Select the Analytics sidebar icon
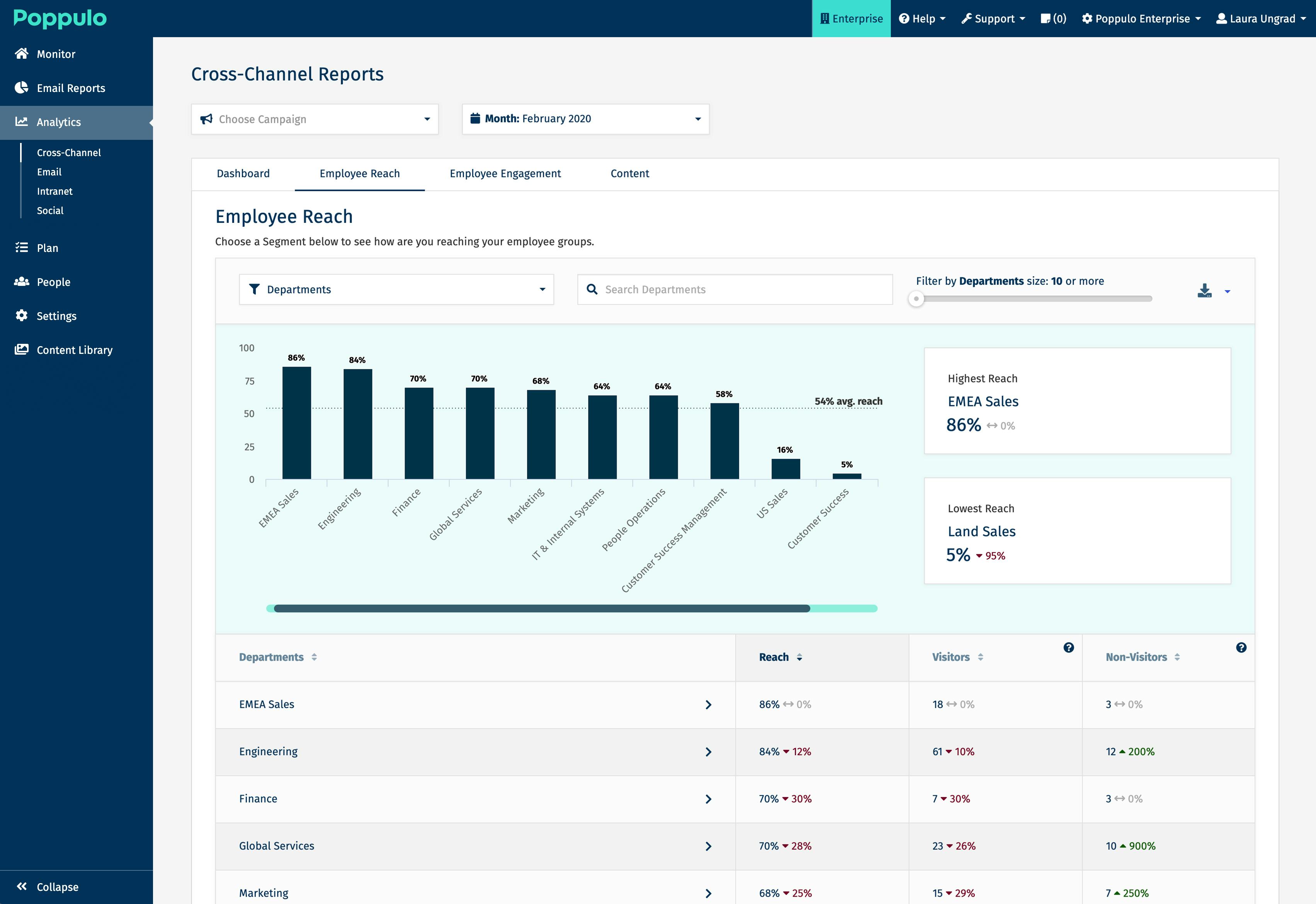 click(21, 122)
